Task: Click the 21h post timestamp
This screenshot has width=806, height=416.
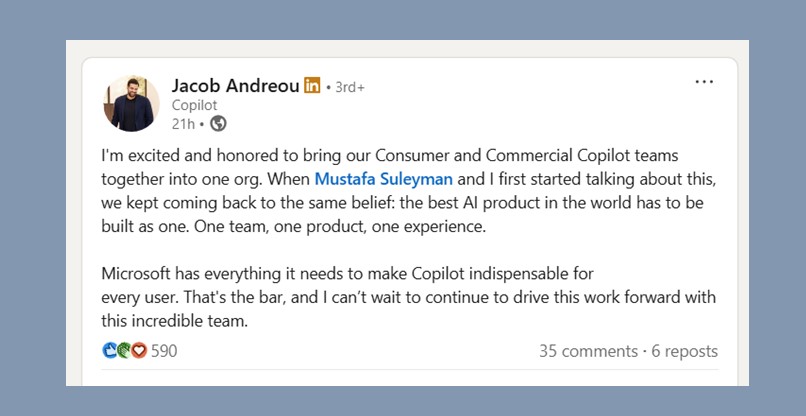Action: [x=182, y=124]
